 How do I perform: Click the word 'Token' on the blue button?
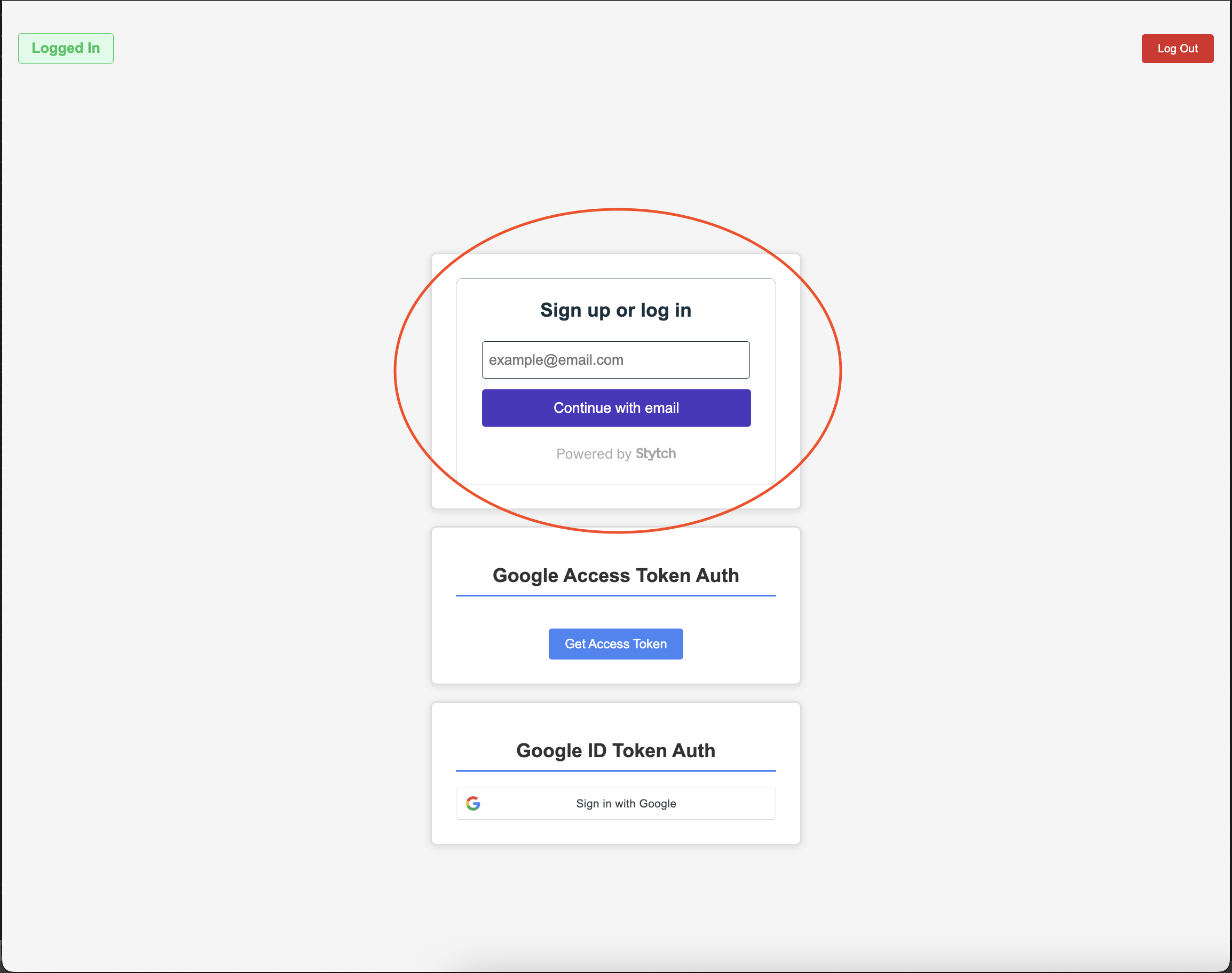point(650,644)
